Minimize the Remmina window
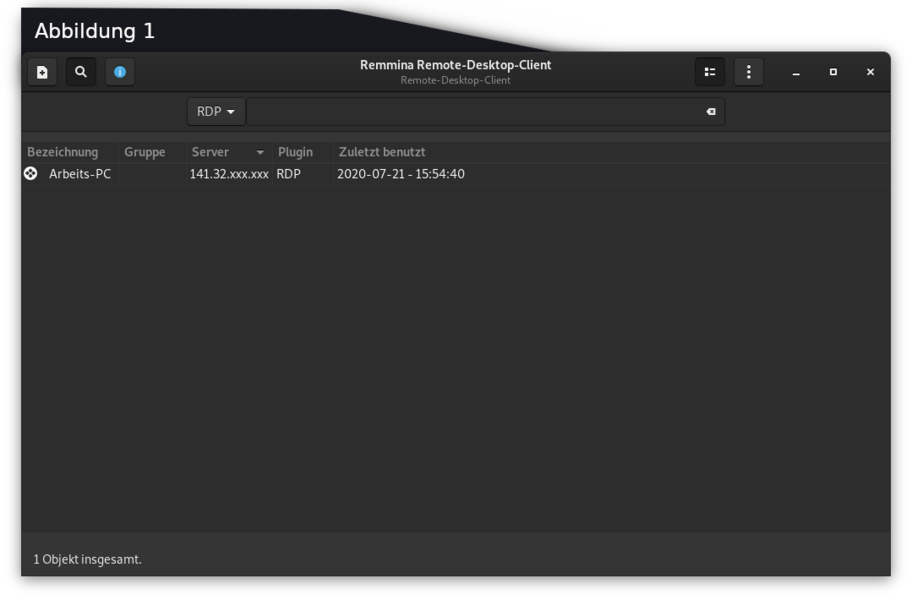The height and width of the screenshot is (600, 912). [x=796, y=72]
